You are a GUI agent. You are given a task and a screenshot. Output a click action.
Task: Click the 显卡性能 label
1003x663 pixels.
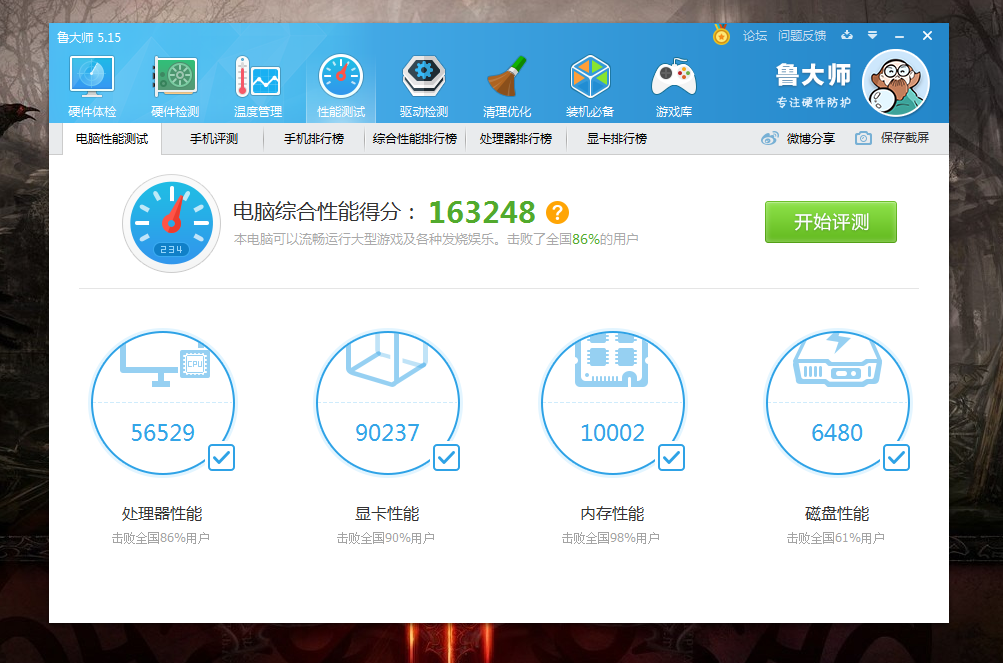point(387,514)
